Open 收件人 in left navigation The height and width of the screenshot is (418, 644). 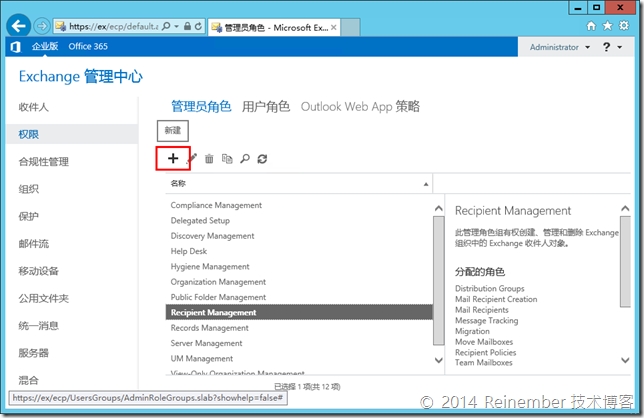[x=34, y=107]
